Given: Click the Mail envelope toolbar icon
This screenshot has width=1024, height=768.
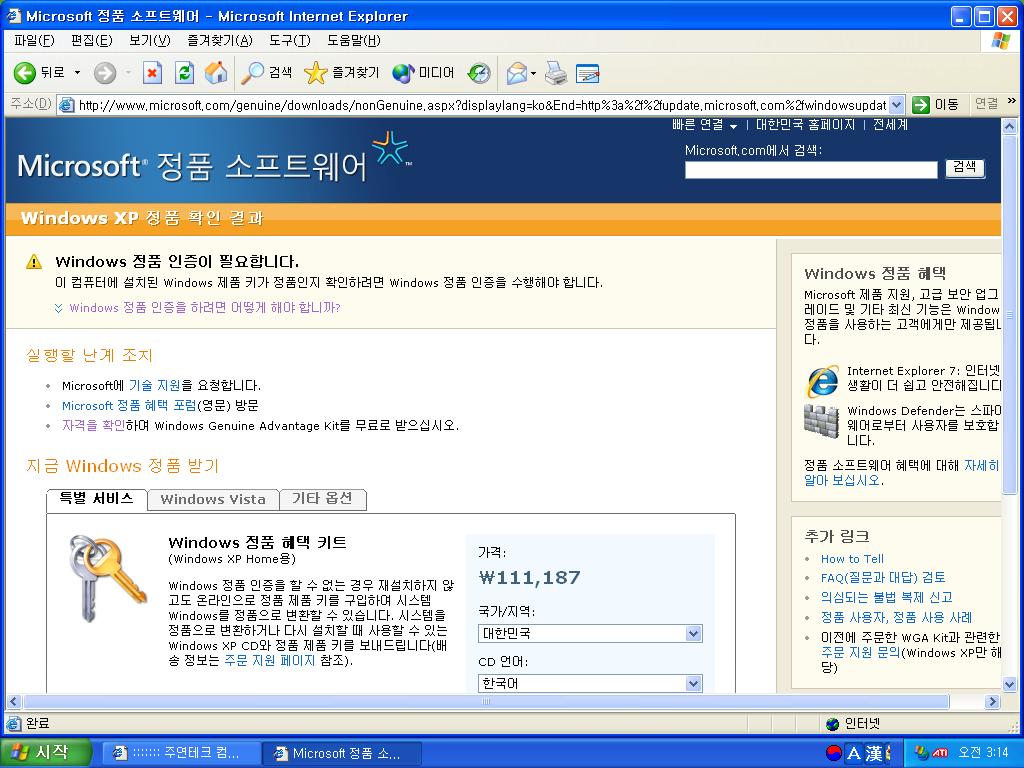Looking at the screenshot, I should point(517,72).
